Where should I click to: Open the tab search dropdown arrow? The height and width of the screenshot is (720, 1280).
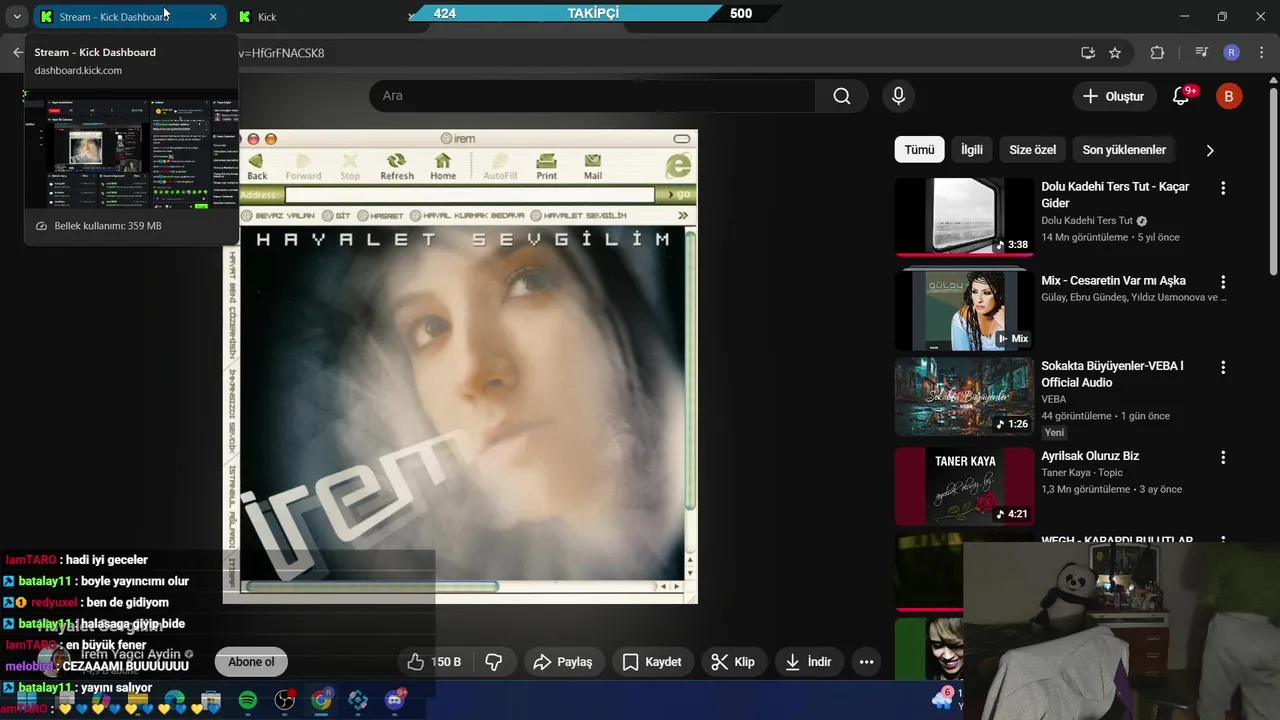(x=17, y=17)
